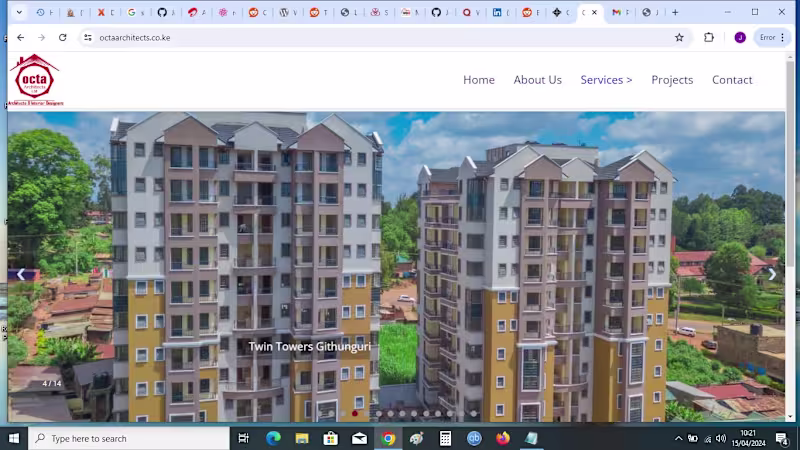Click the Chrome taskbar icon

pos(388,438)
